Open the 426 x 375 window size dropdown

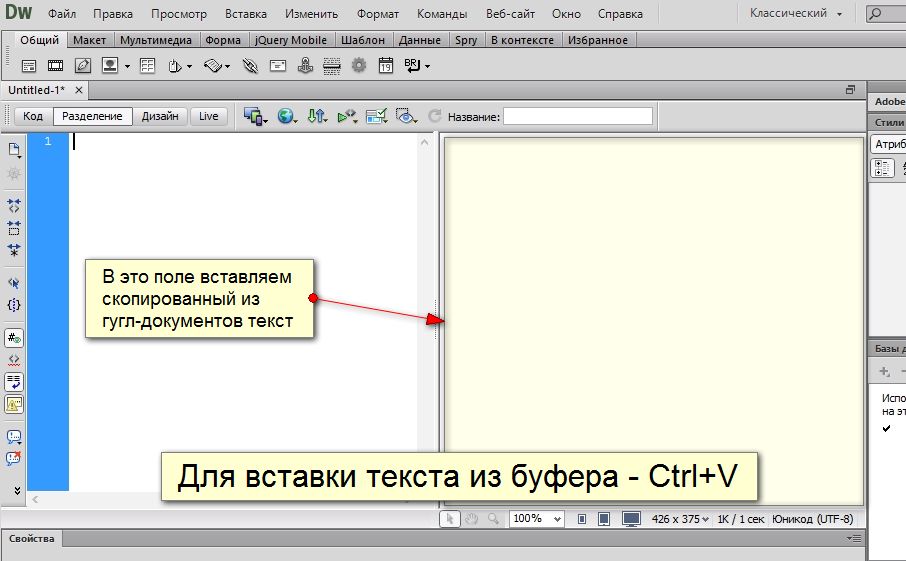tap(681, 519)
